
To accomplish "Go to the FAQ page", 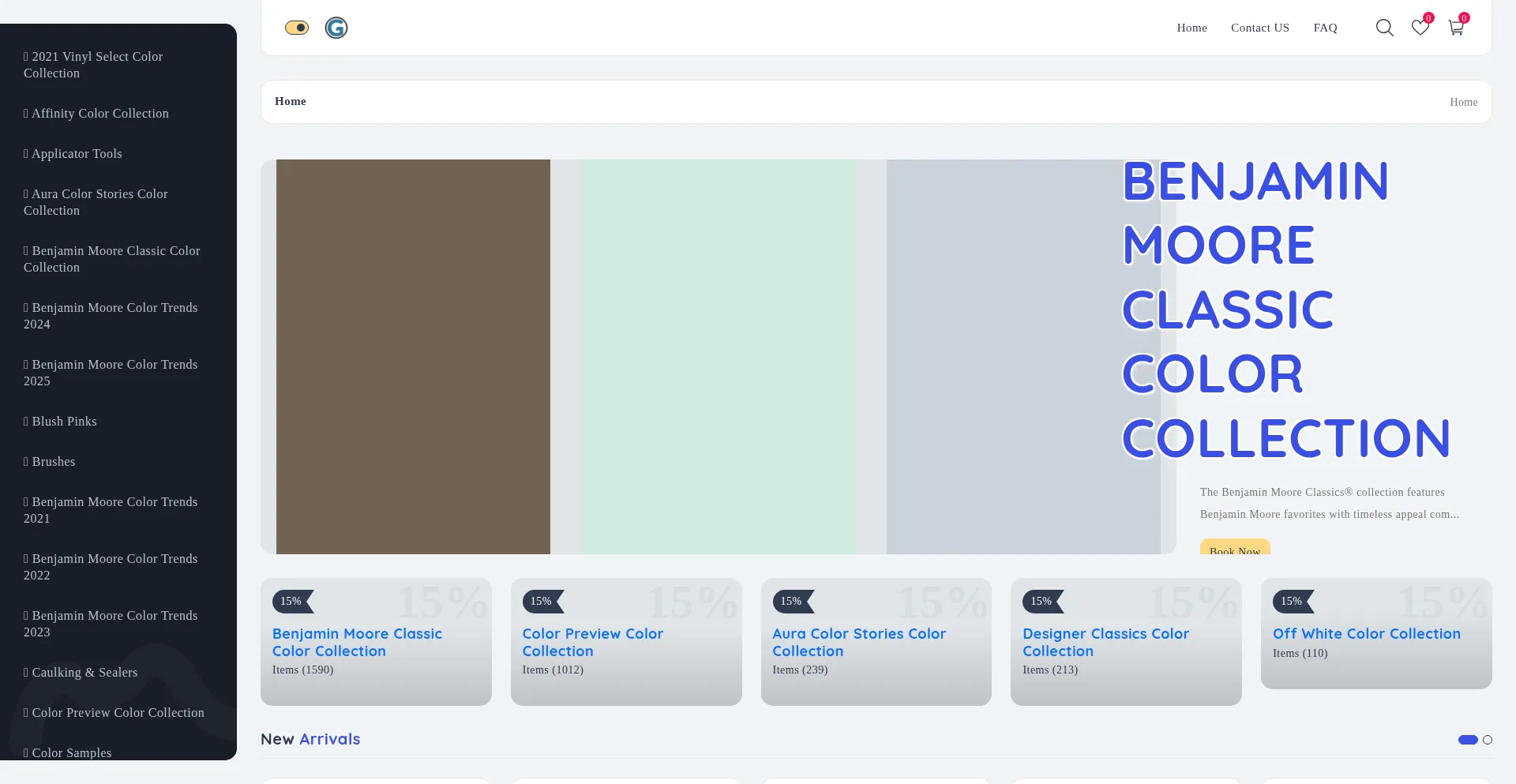I will point(1325,28).
